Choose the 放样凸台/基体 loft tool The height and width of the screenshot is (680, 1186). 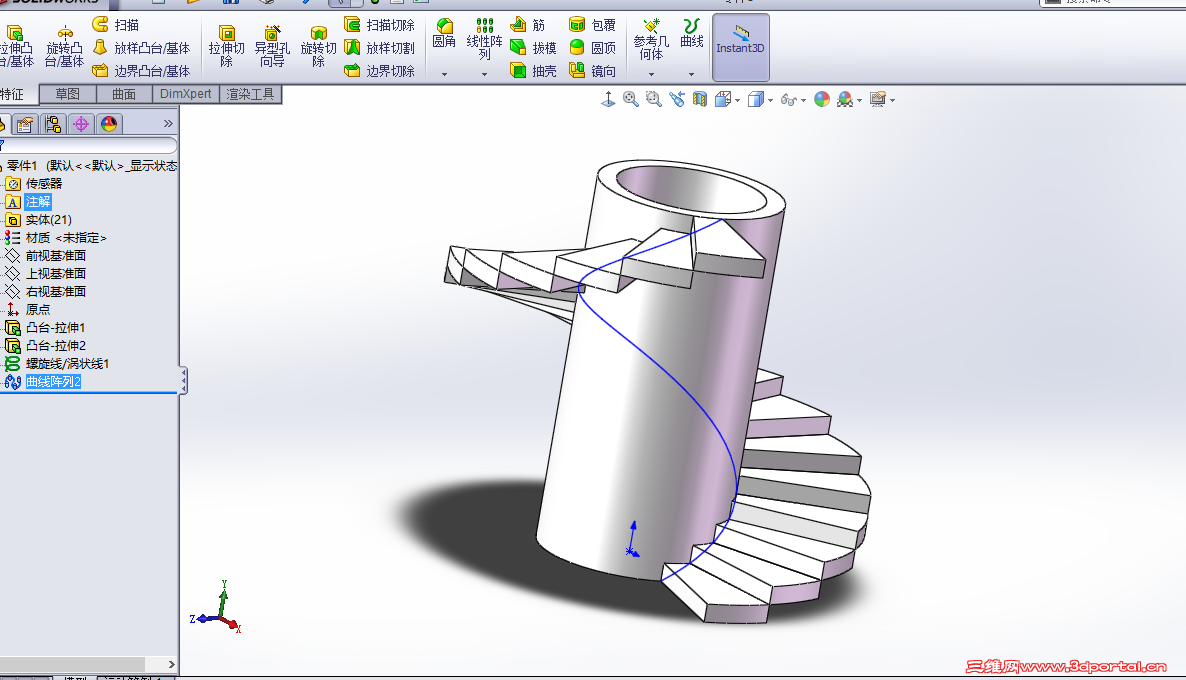[141, 48]
